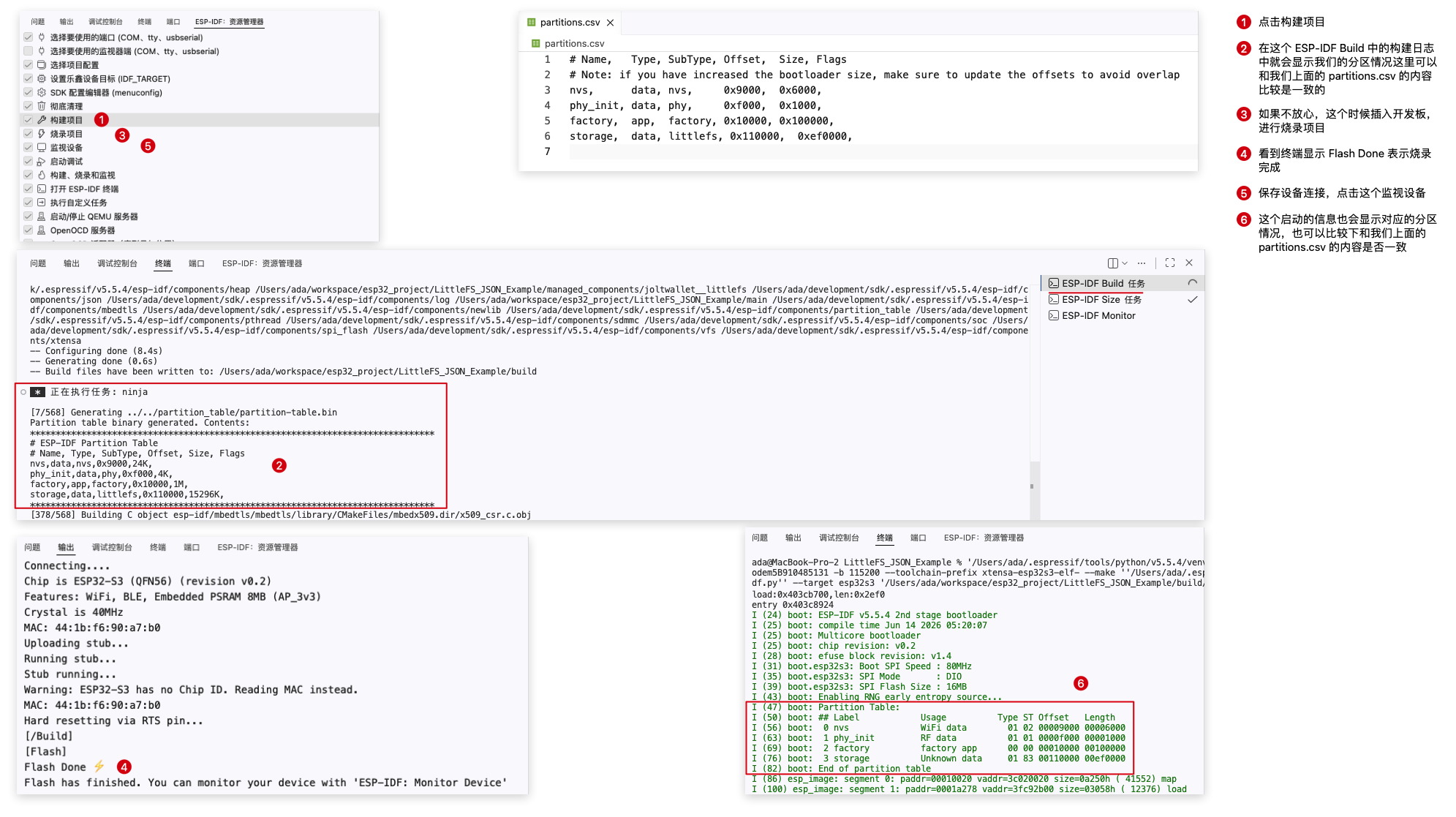Toggle checkbox for 启动调试
This screenshot has width=1456, height=817.
[28, 162]
